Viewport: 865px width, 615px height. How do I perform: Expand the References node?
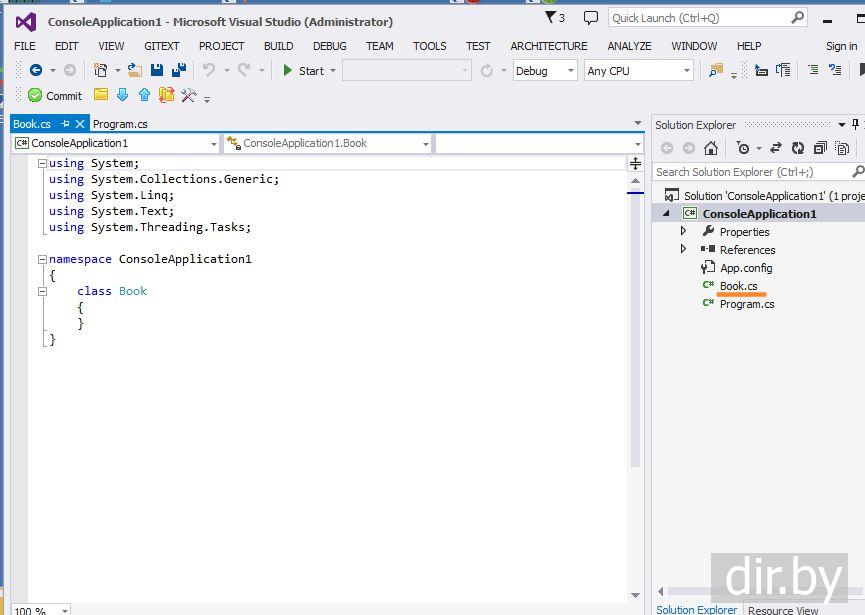pyautogui.click(x=684, y=249)
